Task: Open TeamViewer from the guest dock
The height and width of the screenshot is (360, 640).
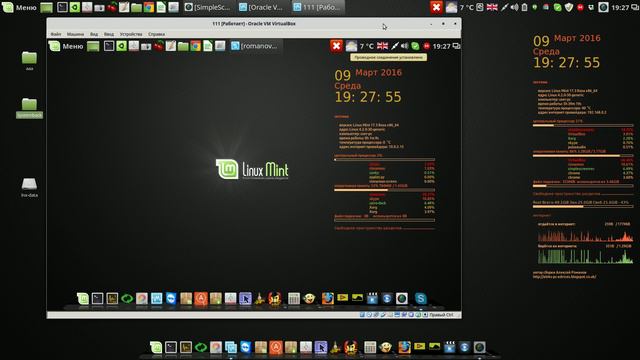Action: pyautogui.click(x=171, y=299)
